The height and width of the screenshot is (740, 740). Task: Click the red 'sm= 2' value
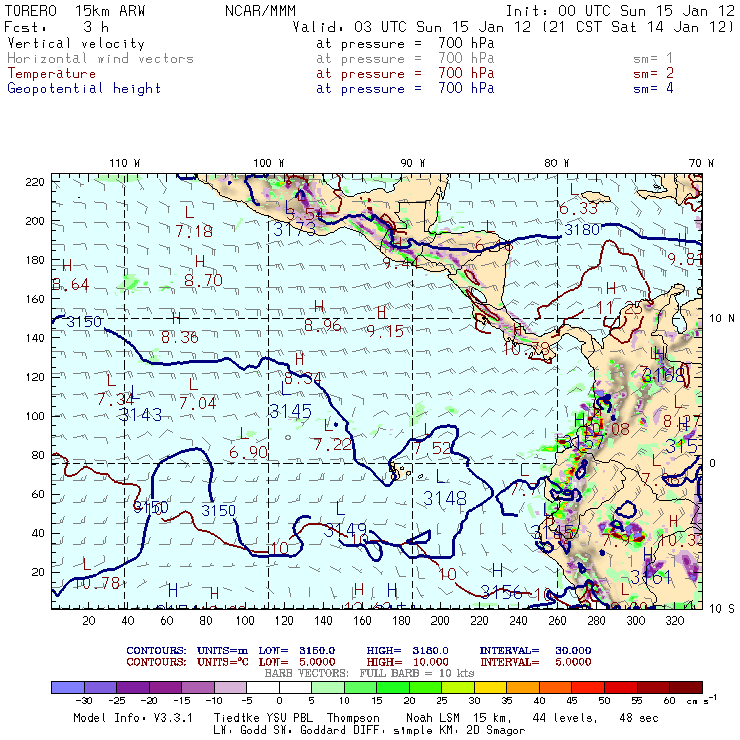[x=653, y=74]
